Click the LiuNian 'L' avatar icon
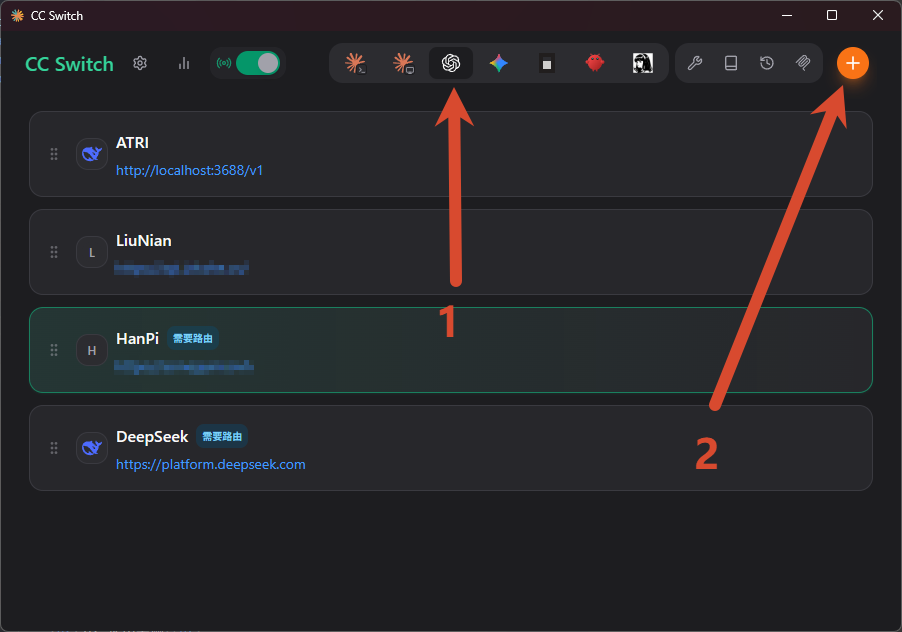The width and height of the screenshot is (902, 632). click(92, 252)
